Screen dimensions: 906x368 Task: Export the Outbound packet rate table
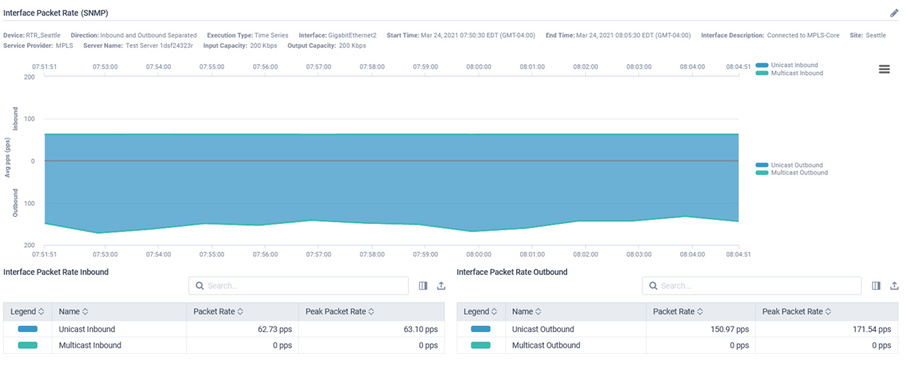(894, 285)
